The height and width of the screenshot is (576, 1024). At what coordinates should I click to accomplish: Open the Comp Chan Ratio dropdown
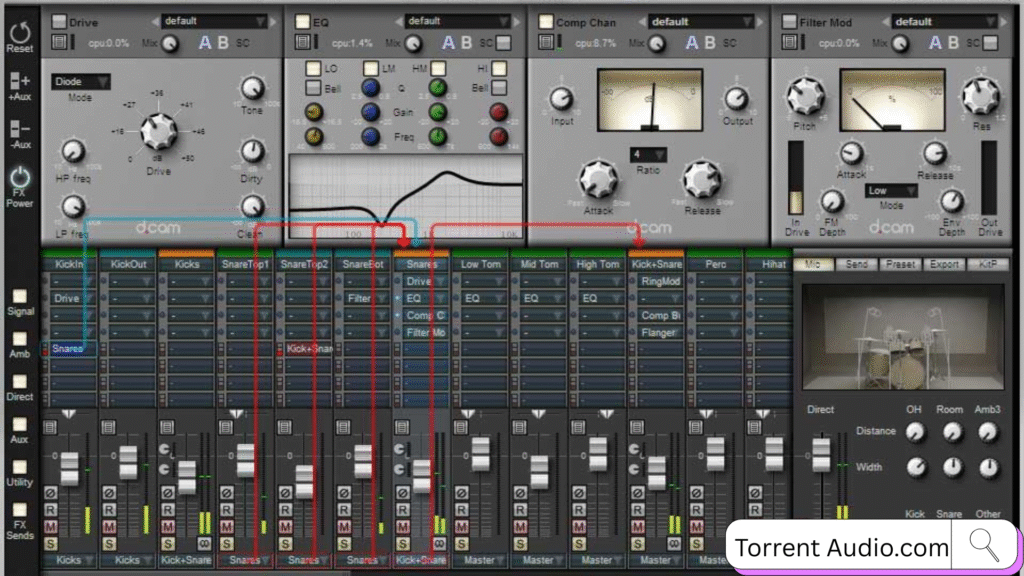click(648, 154)
